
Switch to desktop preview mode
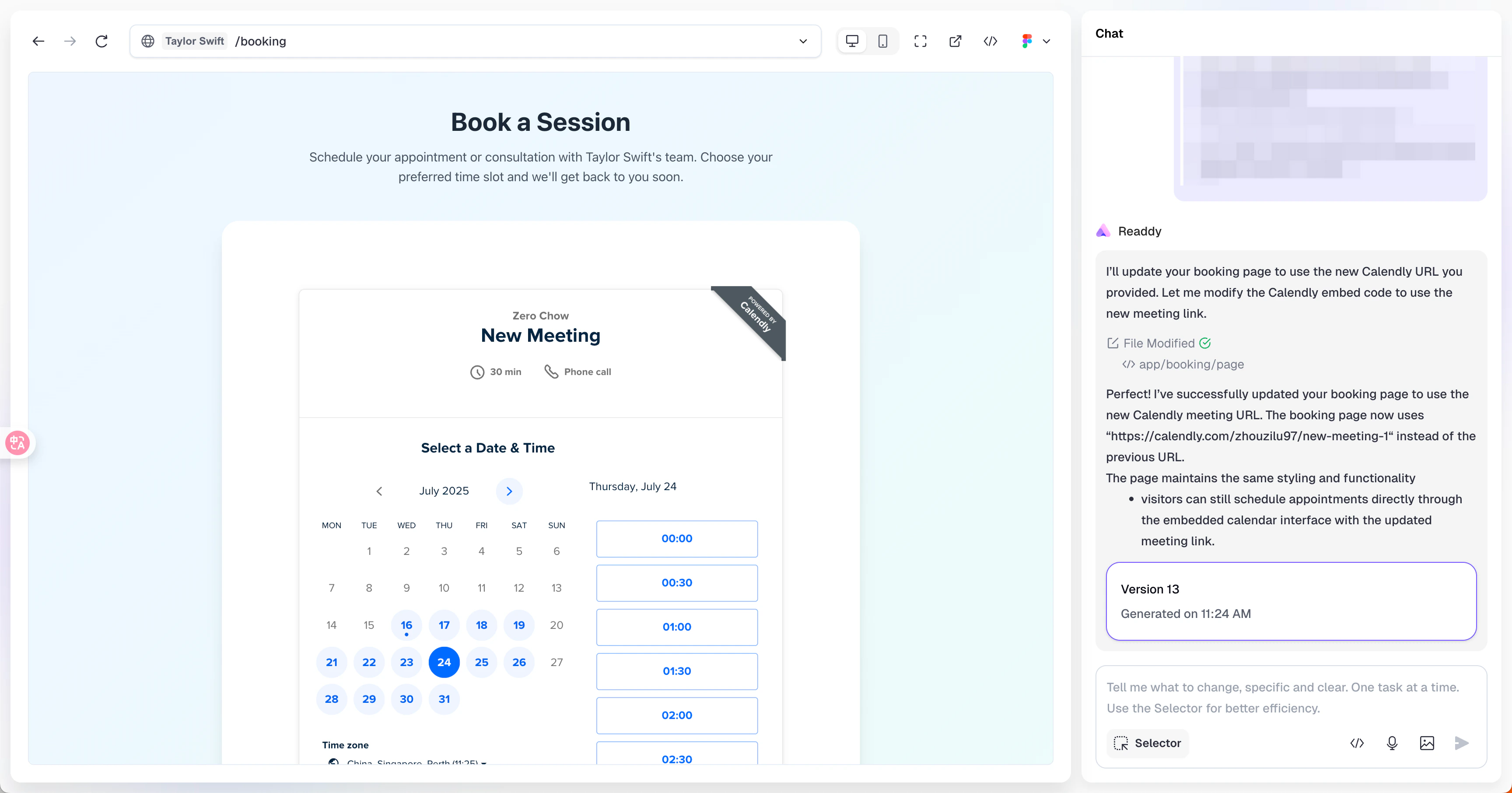(852, 41)
